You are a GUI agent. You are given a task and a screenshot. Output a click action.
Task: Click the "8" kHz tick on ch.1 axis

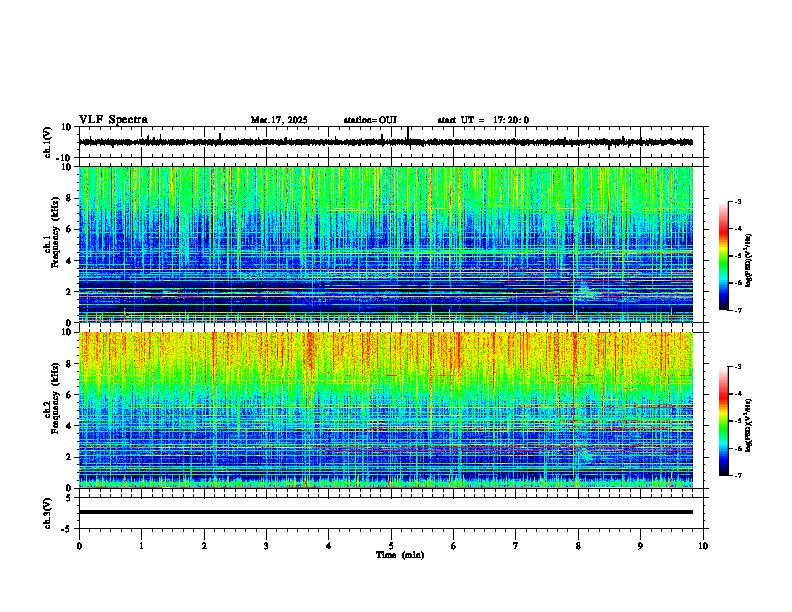click(70, 198)
